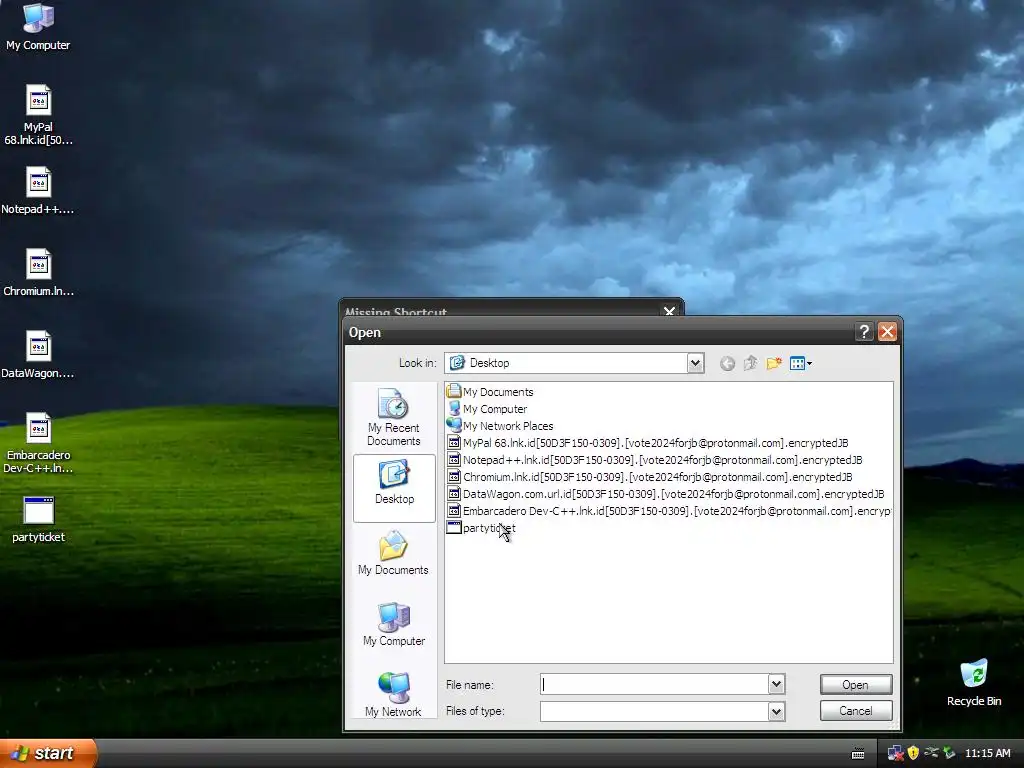This screenshot has width=1024, height=768.
Task: Select Embarcadero Dev-C++ desktop icon
Action: pos(38,443)
